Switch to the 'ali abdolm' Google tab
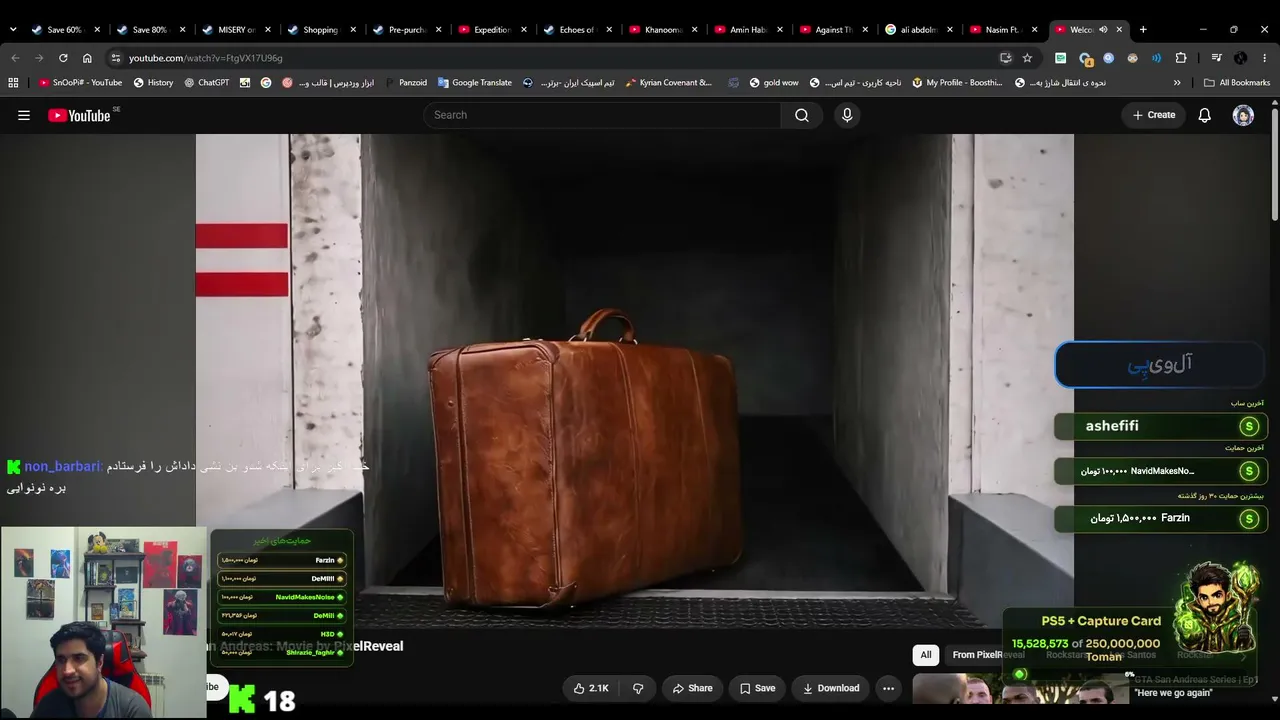Viewport: 1280px width, 720px height. pyautogui.click(x=919, y=30)
